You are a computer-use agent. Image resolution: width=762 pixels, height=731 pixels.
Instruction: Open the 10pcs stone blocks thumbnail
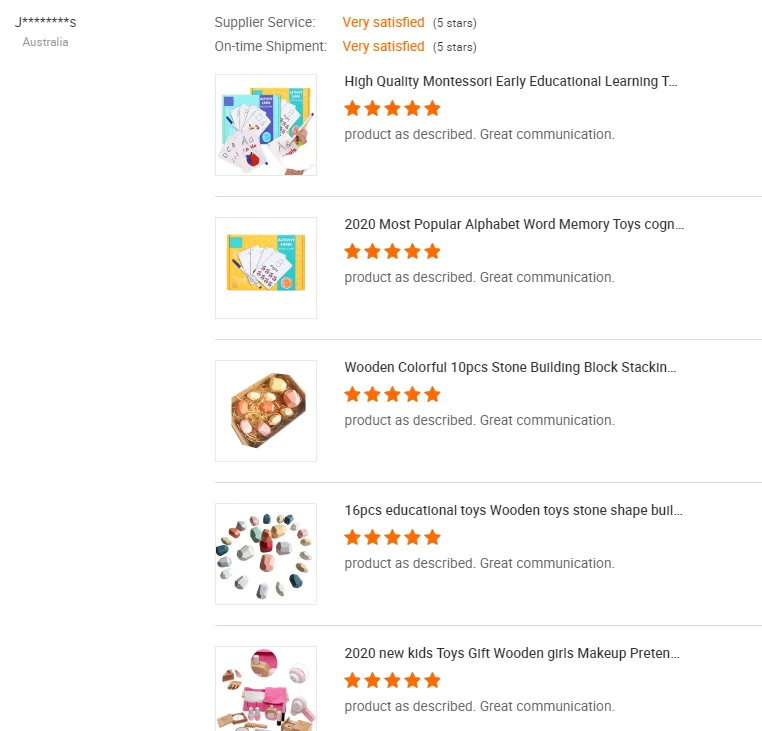click(x=266, y=411)
